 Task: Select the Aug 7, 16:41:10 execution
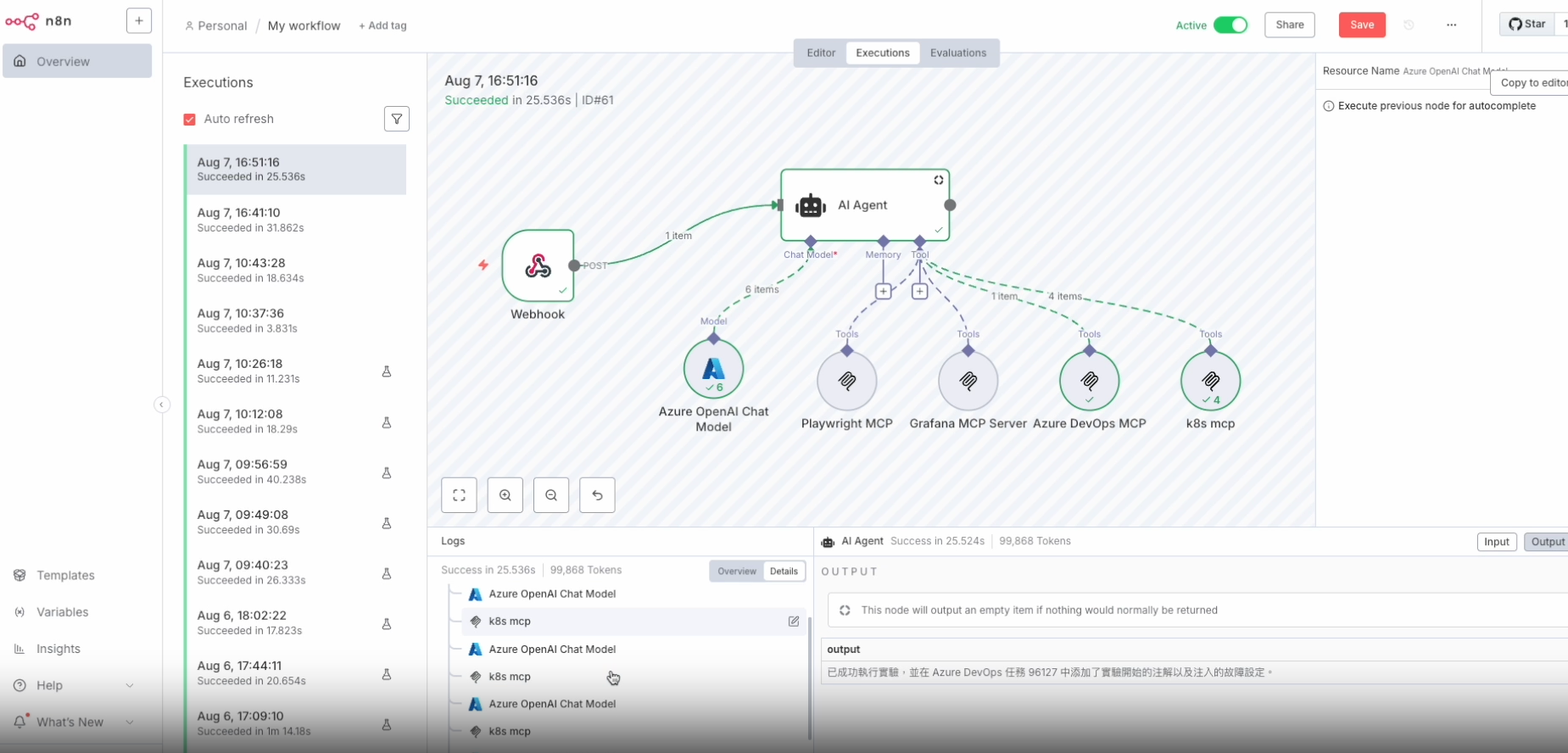295,220
